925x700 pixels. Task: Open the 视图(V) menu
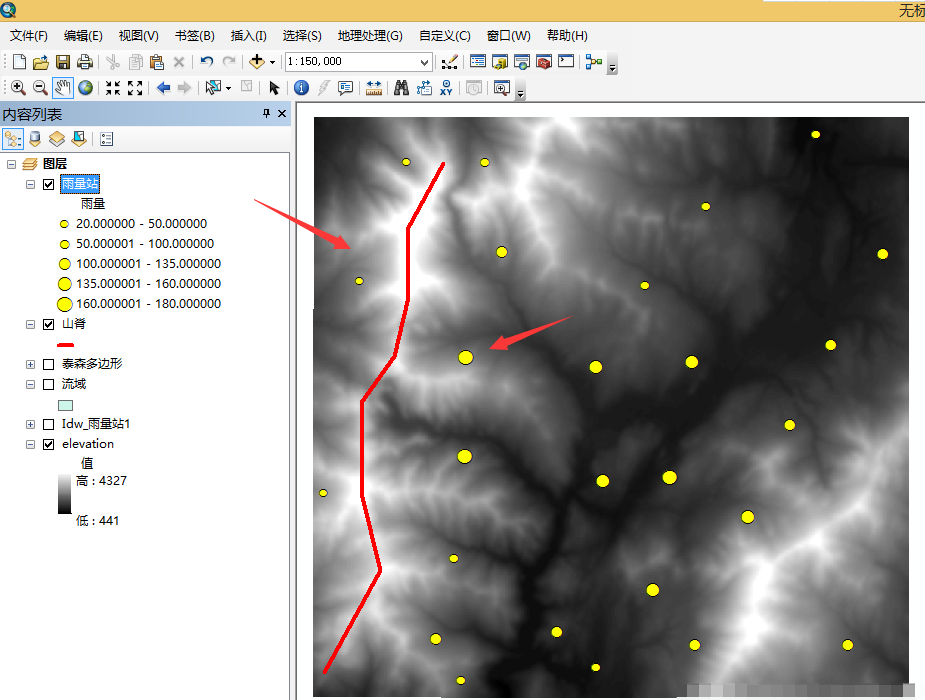click(139, 36)
